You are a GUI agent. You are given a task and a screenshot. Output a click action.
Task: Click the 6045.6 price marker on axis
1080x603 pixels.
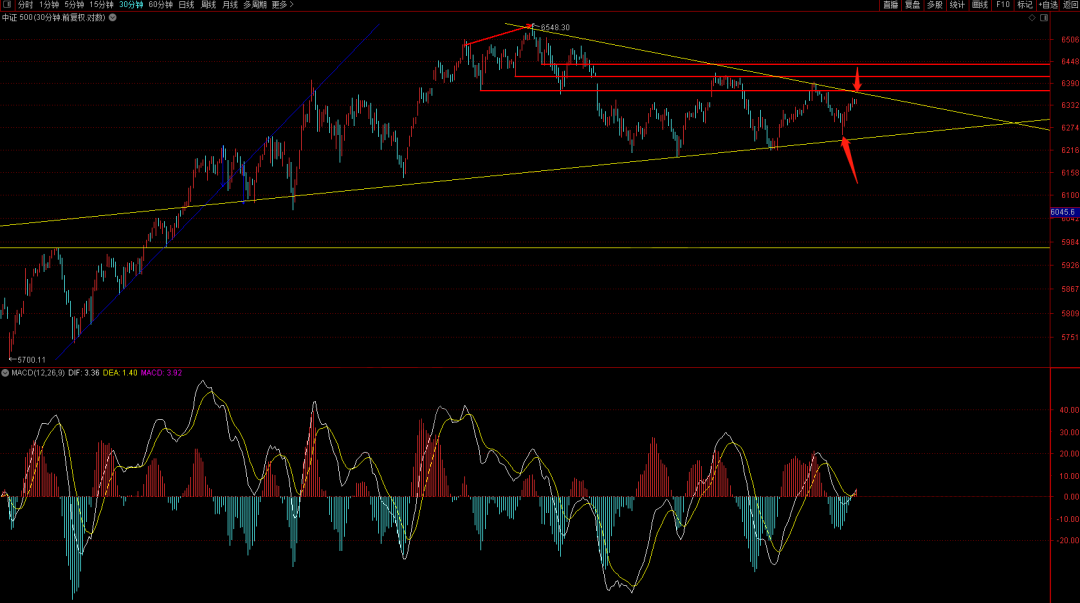[1063, 212]
